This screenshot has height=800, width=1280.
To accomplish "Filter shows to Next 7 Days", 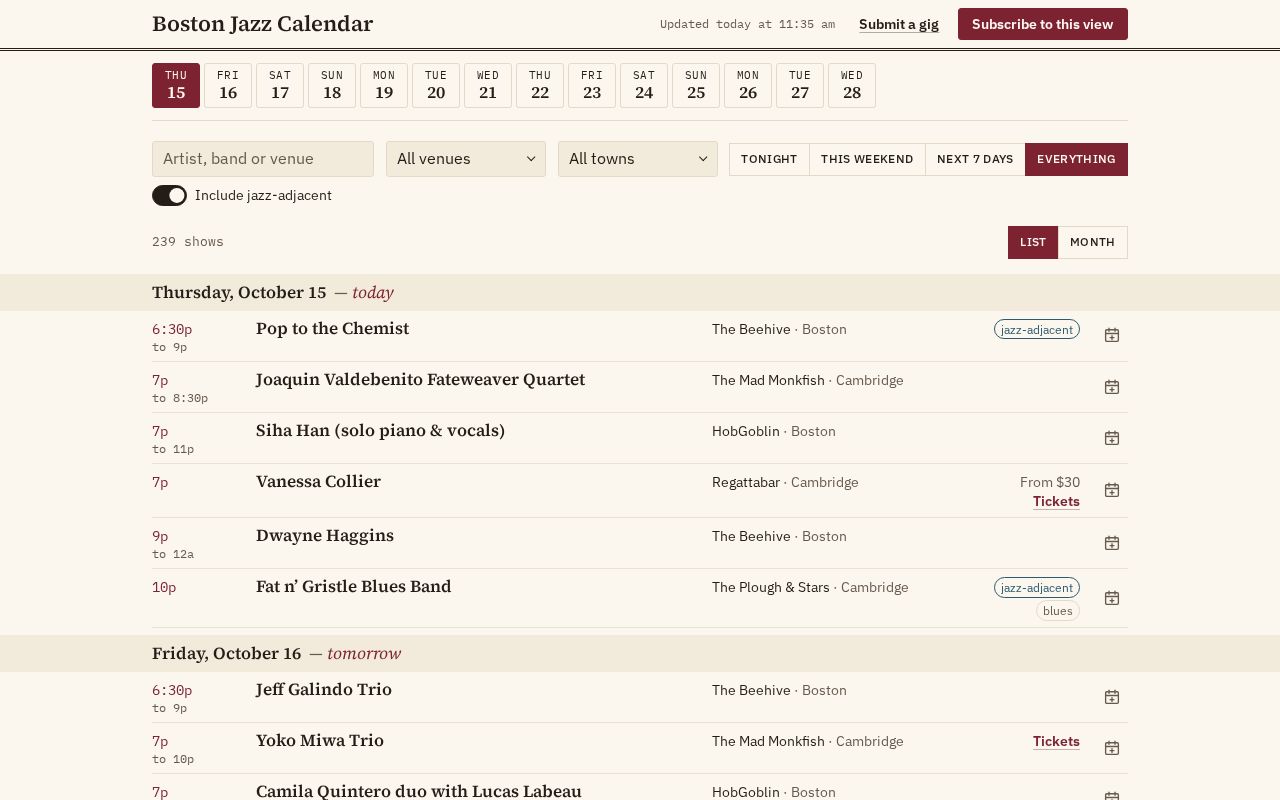I will click(975, 159).
